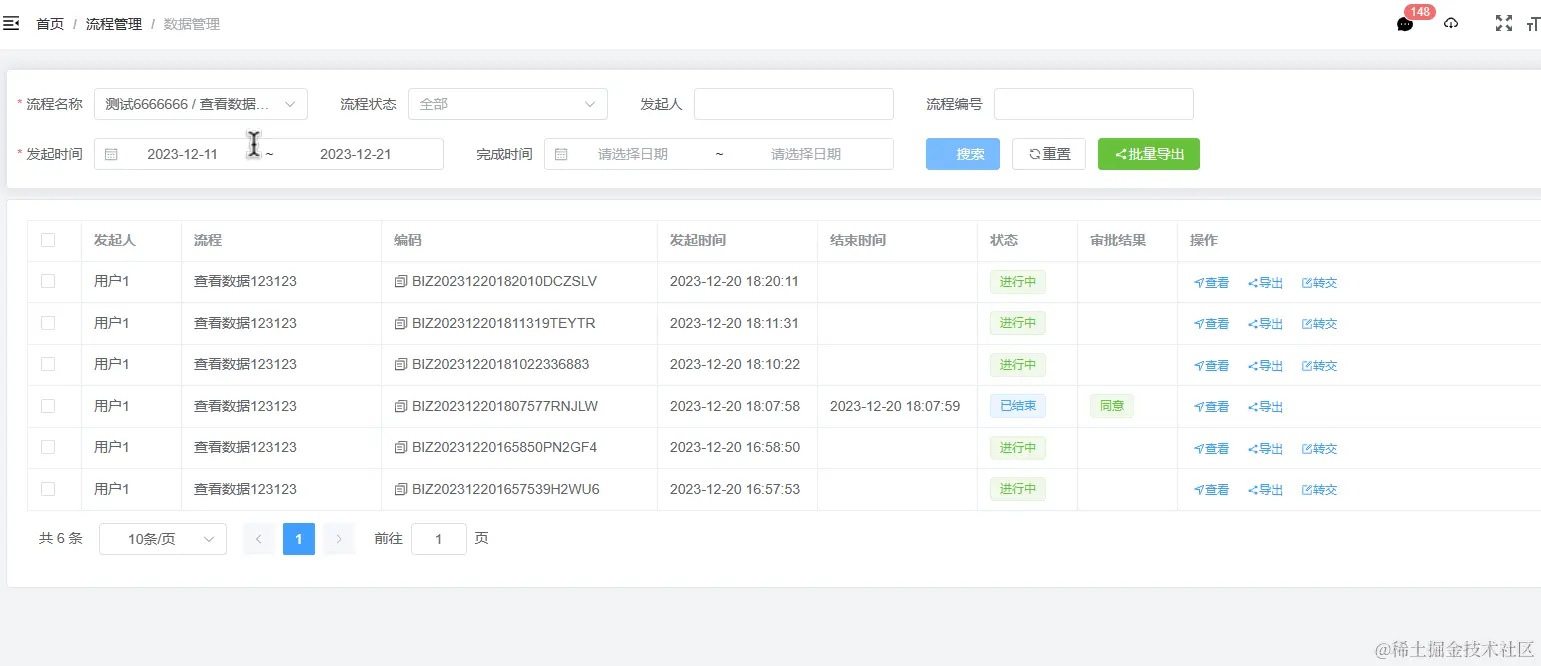Check the row BIZ202312201811319TEYTR checkbox

[x=48, y=323]
